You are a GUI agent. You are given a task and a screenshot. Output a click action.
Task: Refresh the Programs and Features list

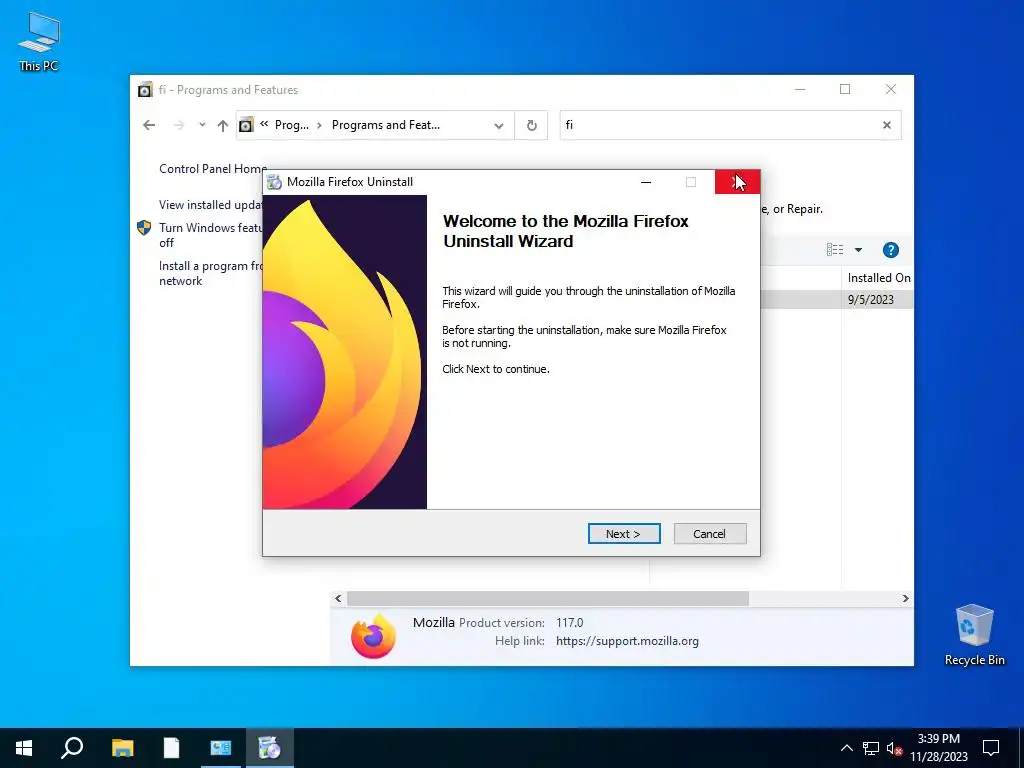click(532, 125)
